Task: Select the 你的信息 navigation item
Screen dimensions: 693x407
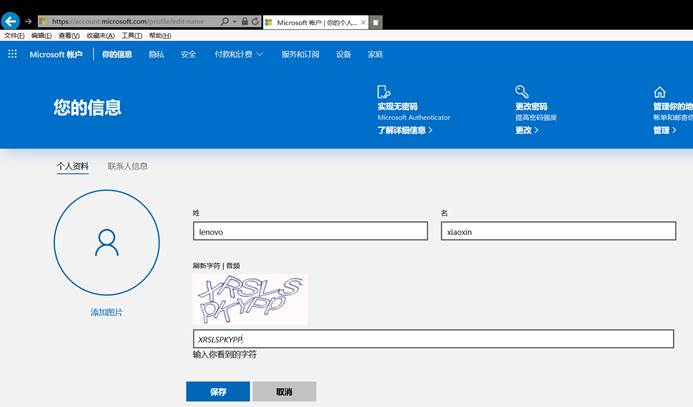Action: pos(117,54)
